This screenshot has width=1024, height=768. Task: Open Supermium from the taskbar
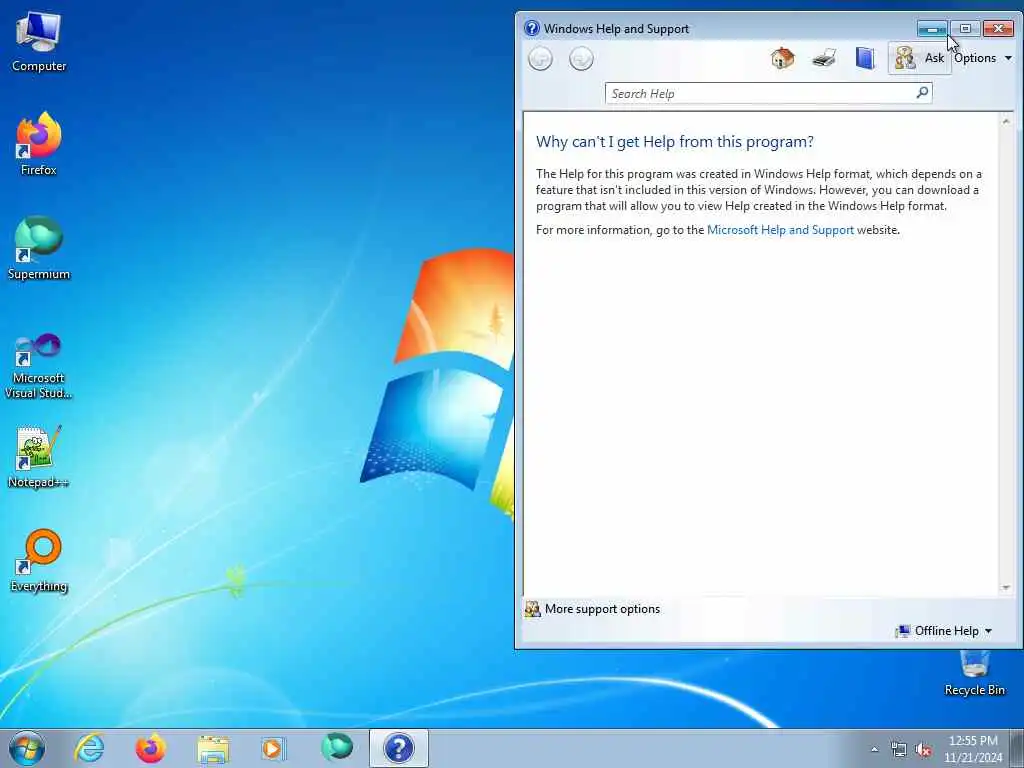pyautogui.click(x=336, y=748)
